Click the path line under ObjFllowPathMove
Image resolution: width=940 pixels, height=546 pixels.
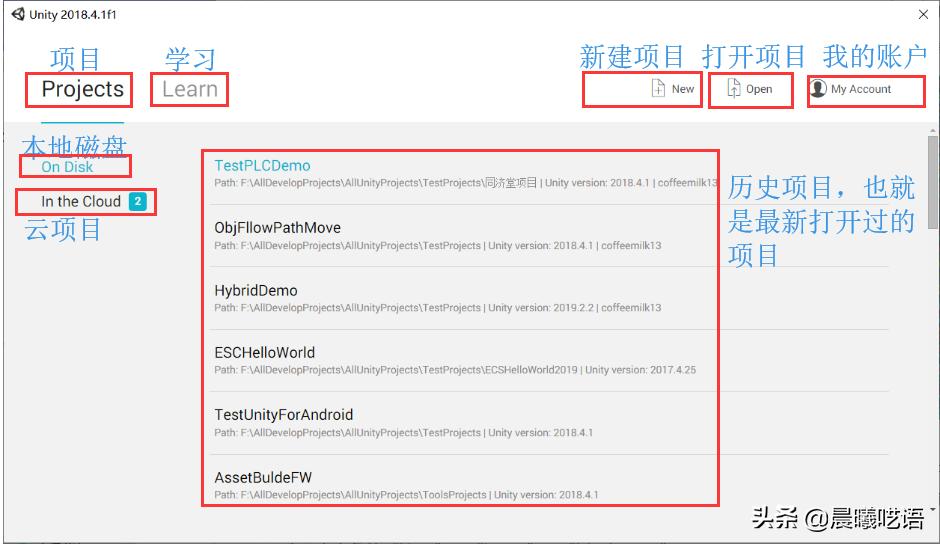tap(438, 246)
